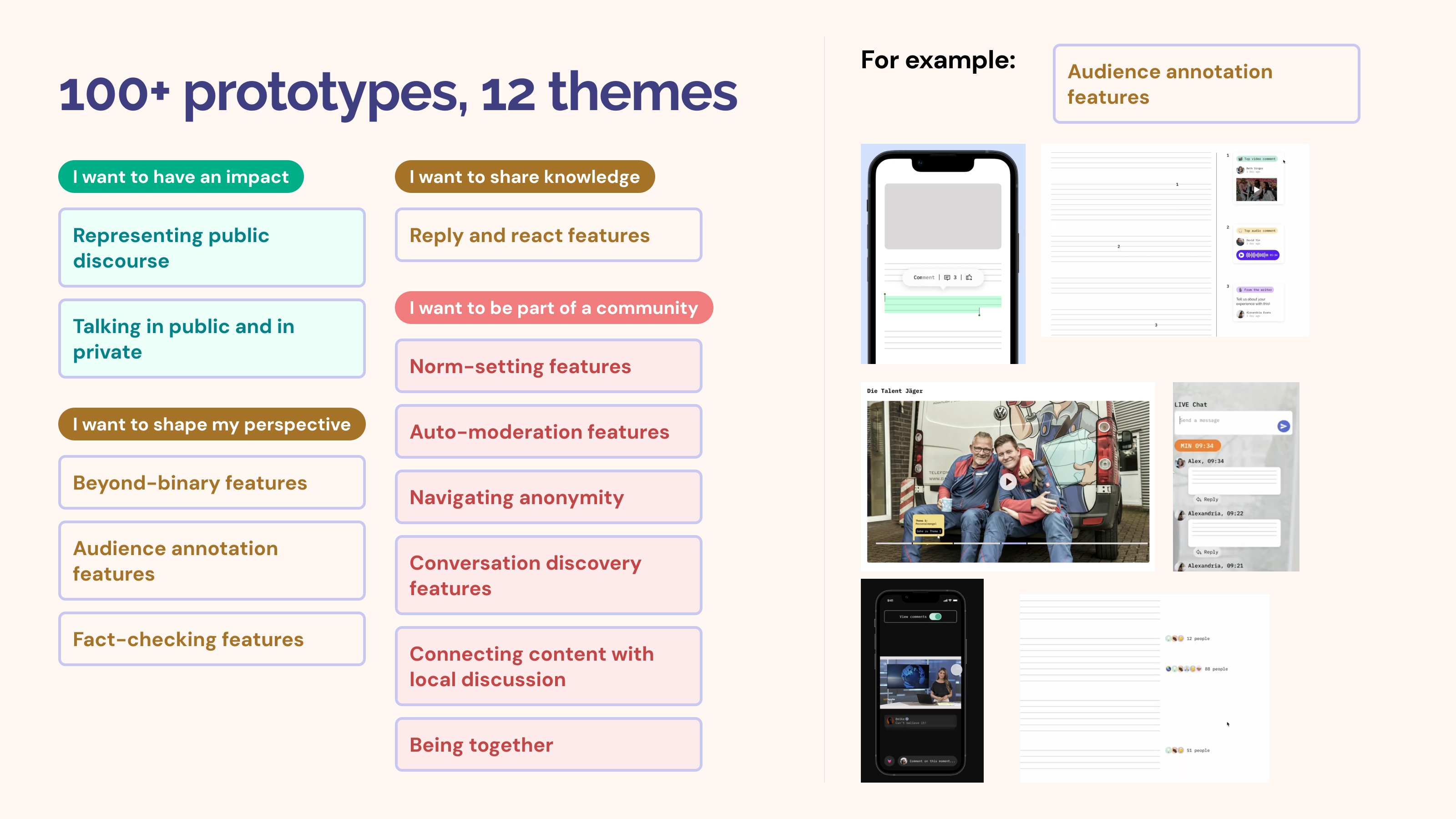
Task: Play Beth Singer's top video comment thumbnail
Action: pyautogui.click(x=1257, y=190)
